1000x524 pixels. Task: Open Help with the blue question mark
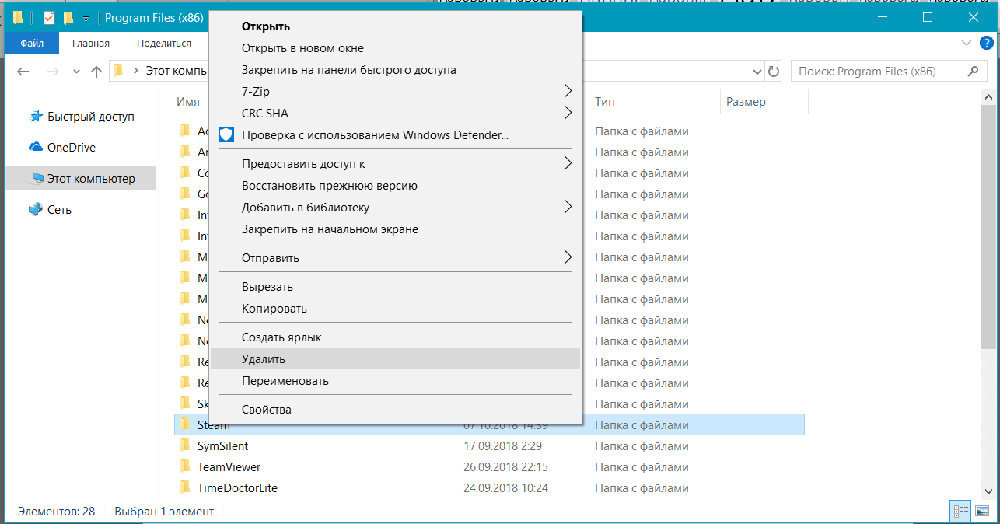coord(983,44)
